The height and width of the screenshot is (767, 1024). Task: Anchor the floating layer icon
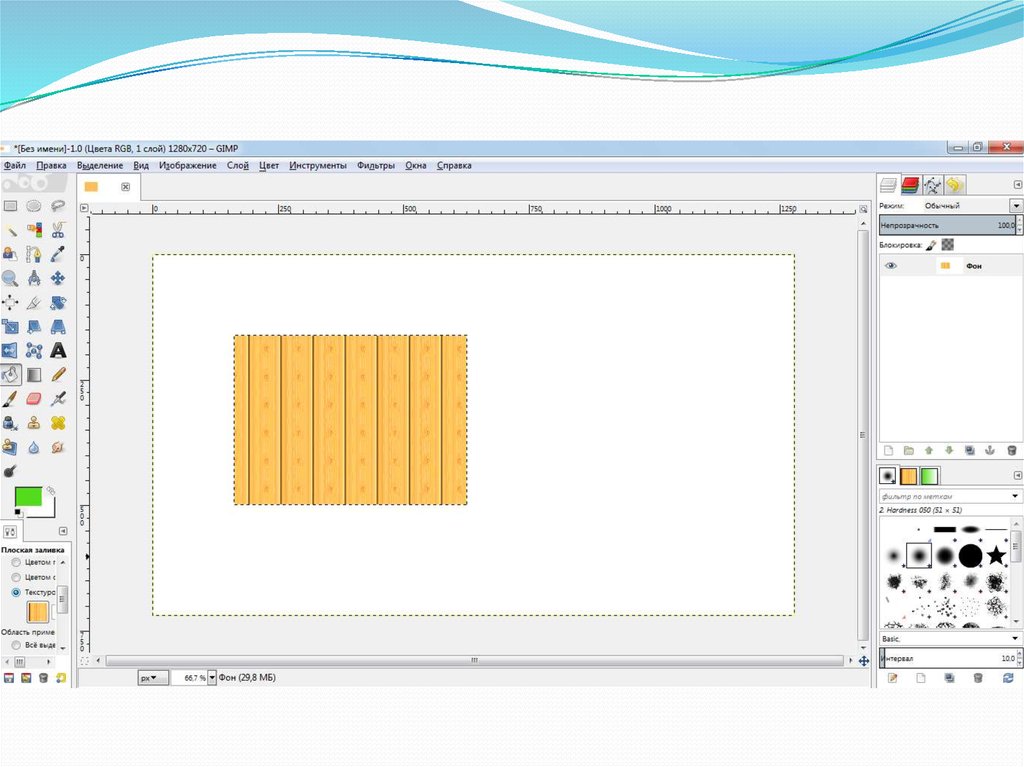tap(990, 451)
